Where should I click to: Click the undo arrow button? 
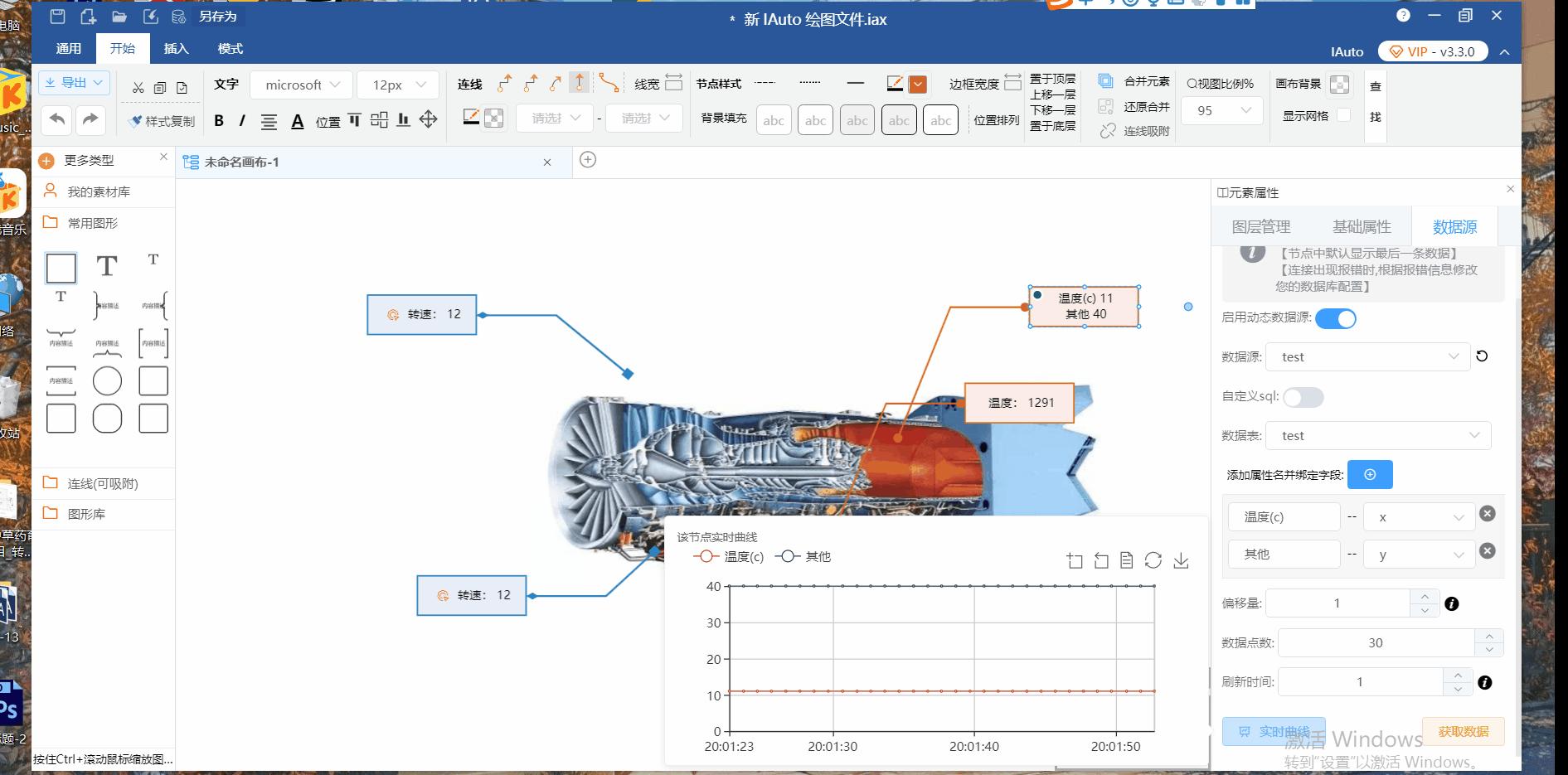[x=57, y=119]
